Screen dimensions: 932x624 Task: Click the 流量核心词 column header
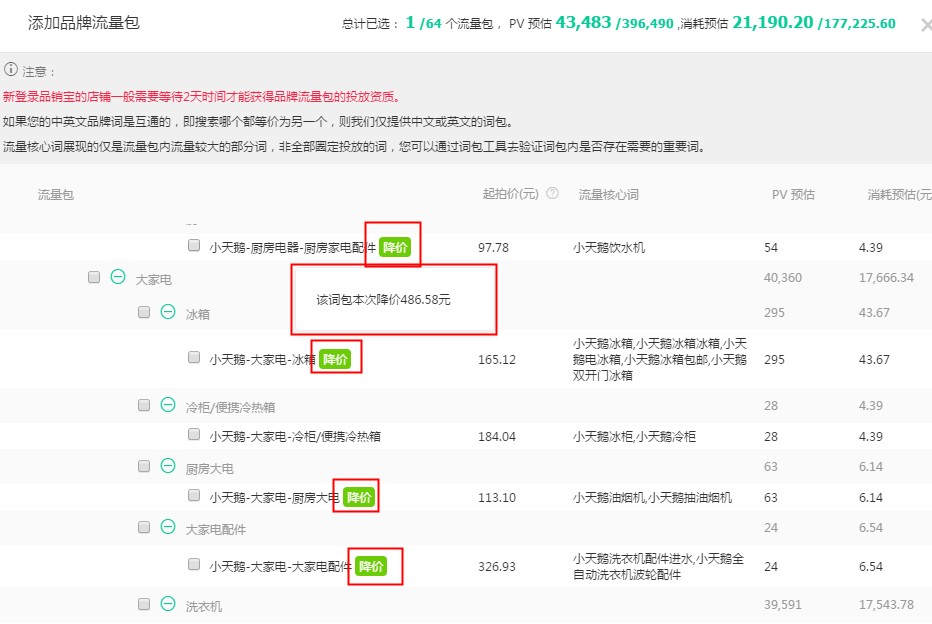tap(609, 194)
